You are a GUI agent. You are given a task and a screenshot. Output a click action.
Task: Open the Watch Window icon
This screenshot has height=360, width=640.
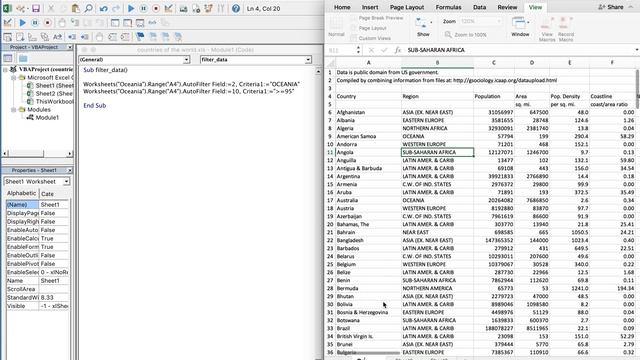point(140,23)
